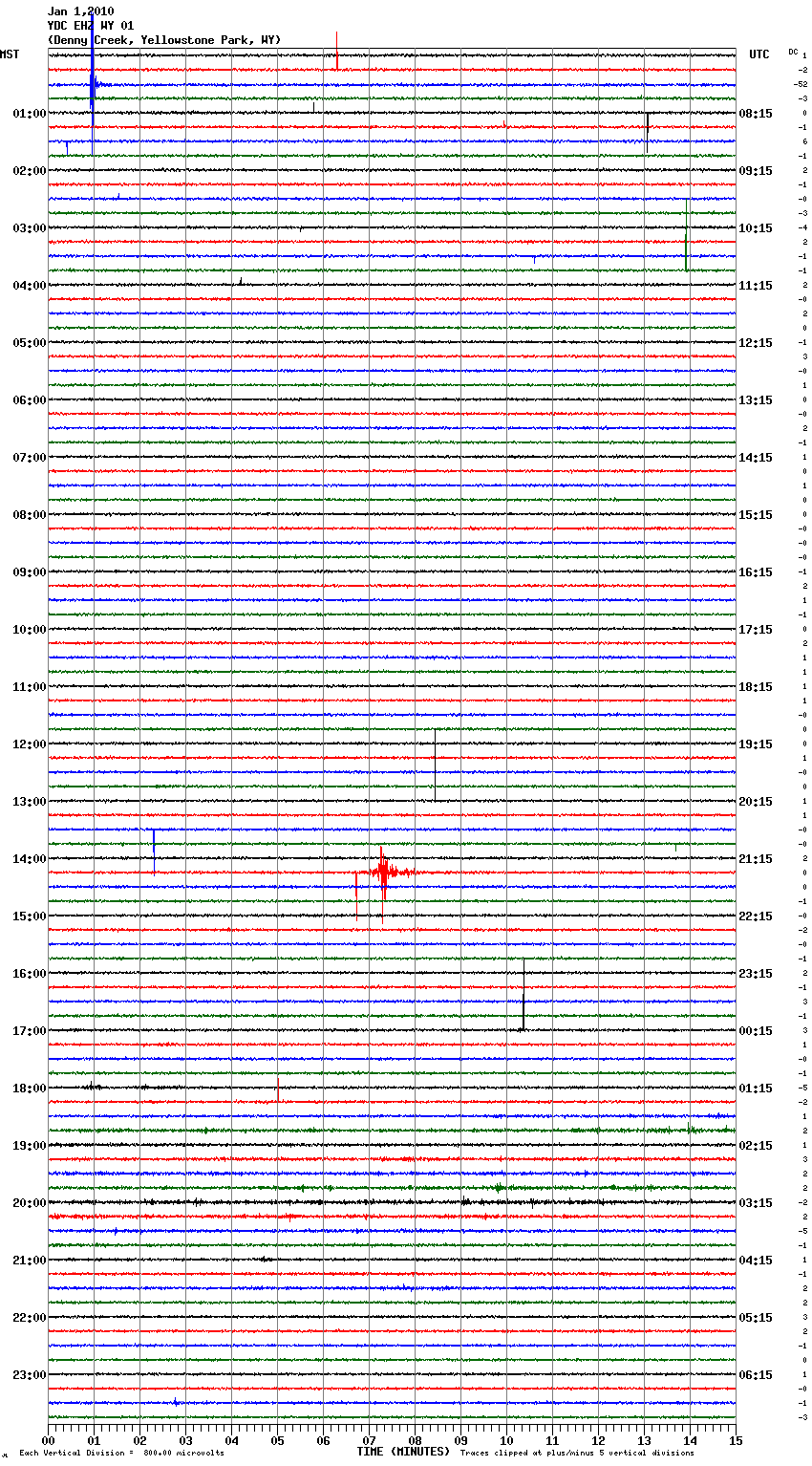Click the 'UTC' column label
812x1466 pixels.
pyautogui.click(x=759, y=54)
